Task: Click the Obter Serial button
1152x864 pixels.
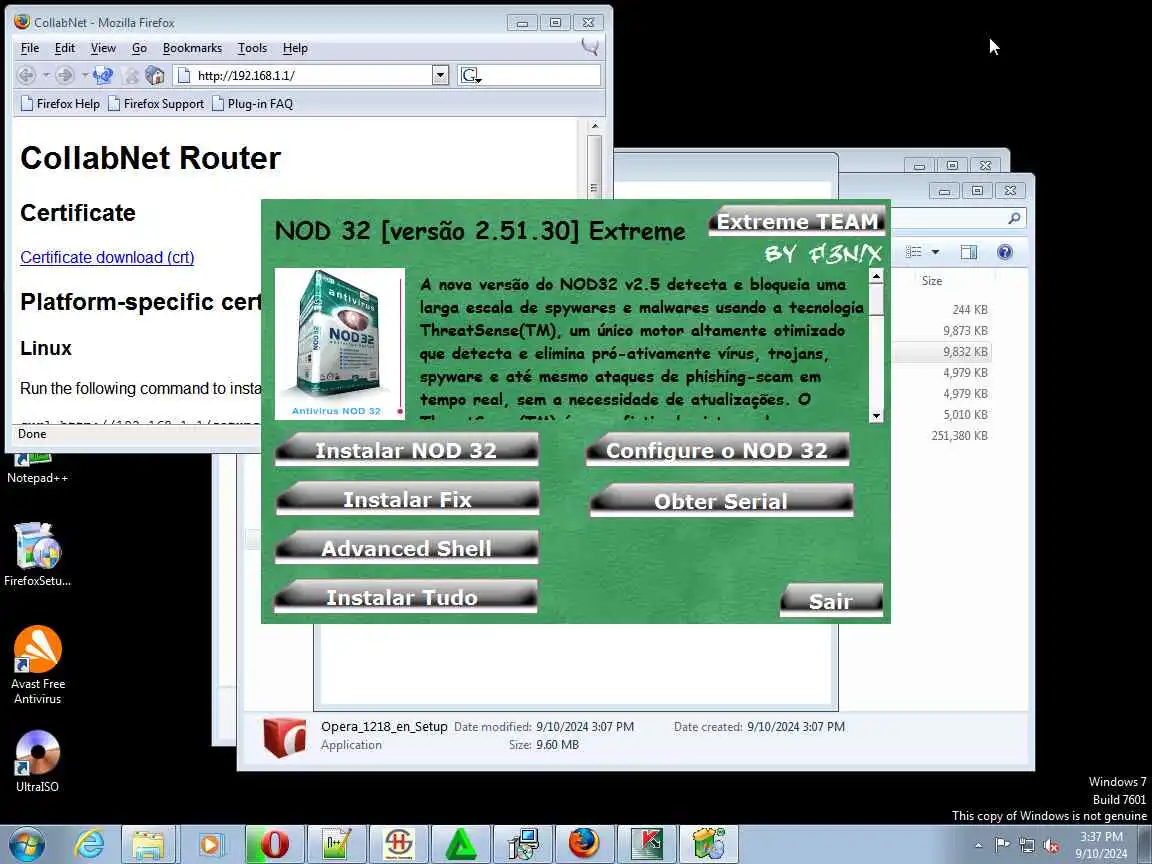Action: click(x=721, y=500)
